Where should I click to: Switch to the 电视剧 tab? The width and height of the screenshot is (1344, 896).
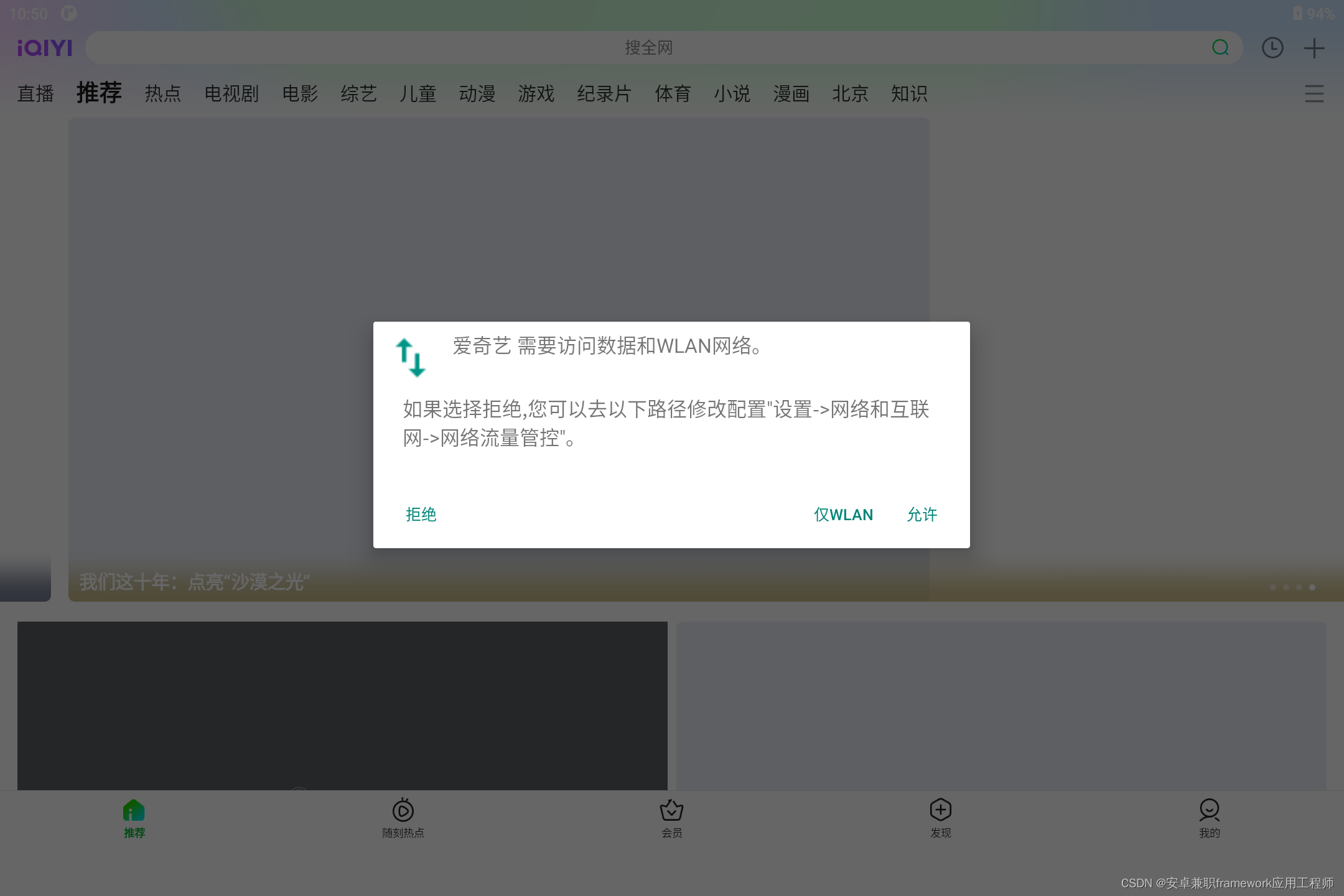tap(231, 94)
